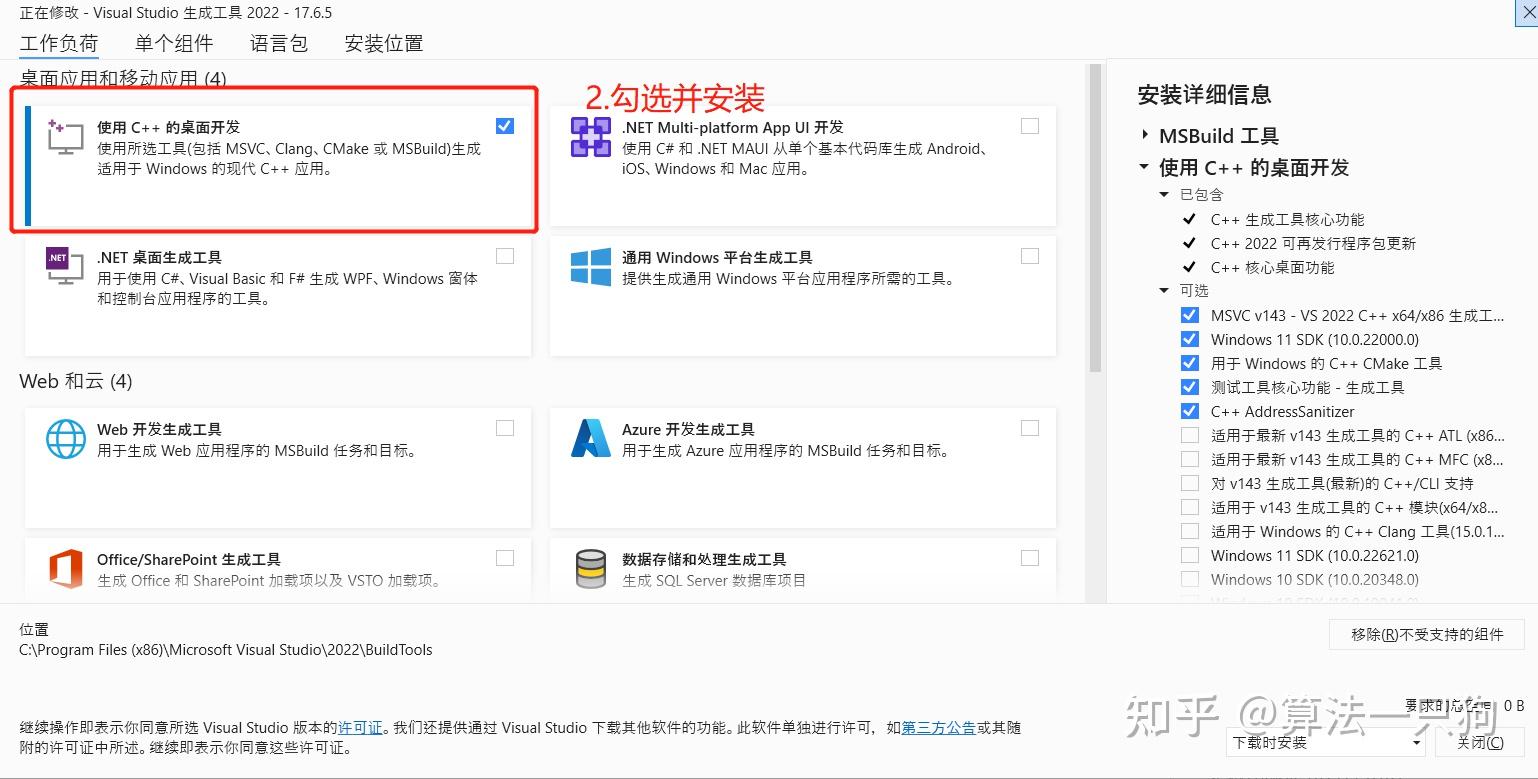This screenshot has width=1538, height=779.
Task: Enable the C++ Clang tools for Windows option
Action: 1190,531
